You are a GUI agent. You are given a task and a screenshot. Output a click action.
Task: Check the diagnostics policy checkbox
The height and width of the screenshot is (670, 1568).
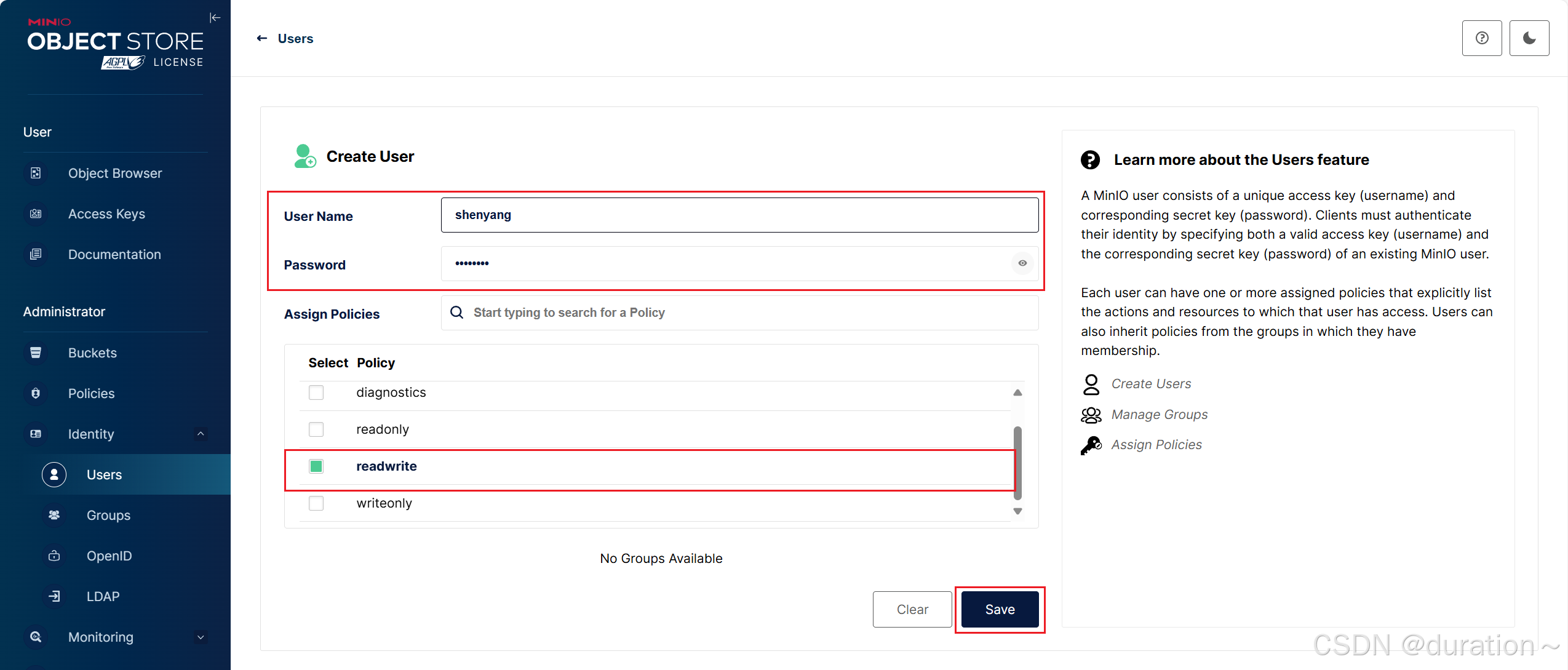pyautogui.click(x=316, y=393)
